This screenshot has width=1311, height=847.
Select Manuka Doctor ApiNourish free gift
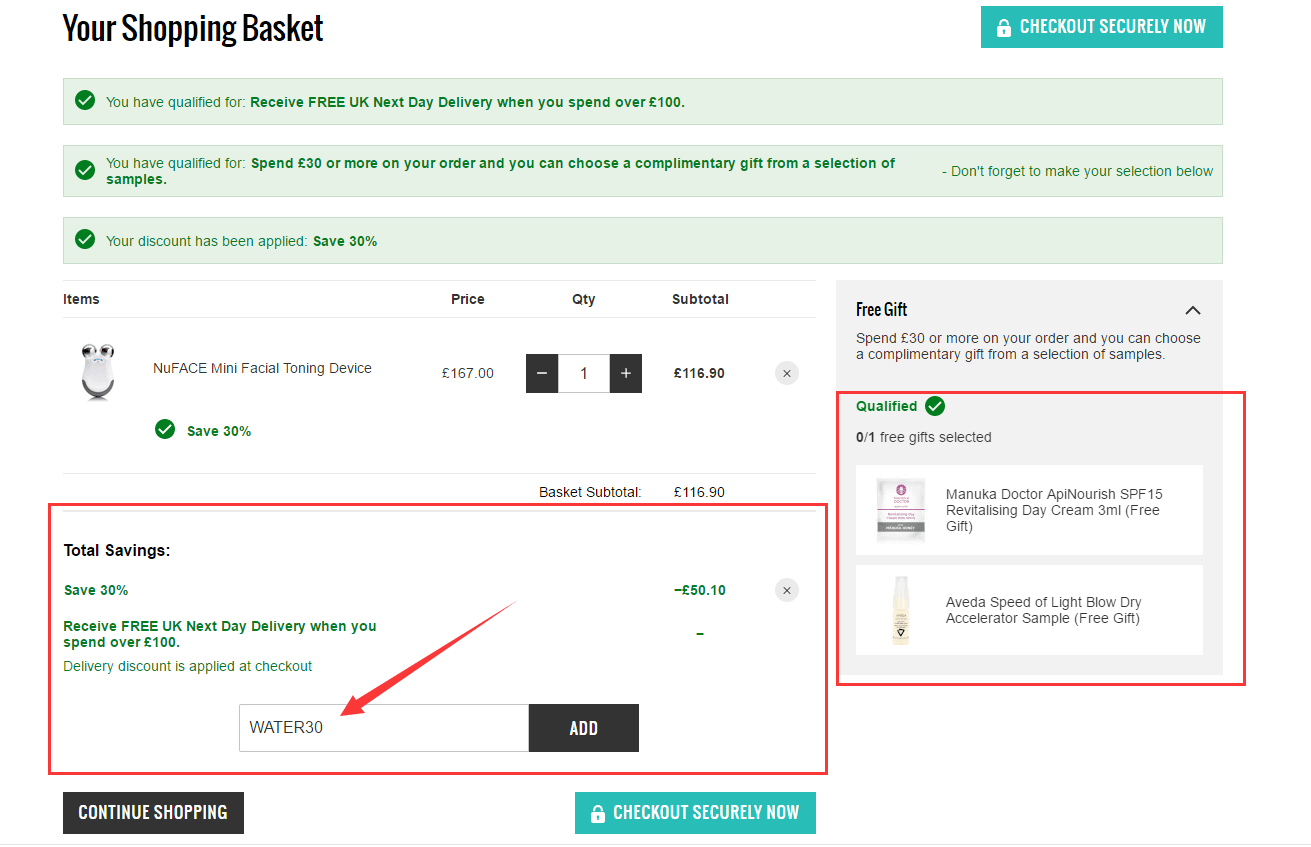[1030, 510]
